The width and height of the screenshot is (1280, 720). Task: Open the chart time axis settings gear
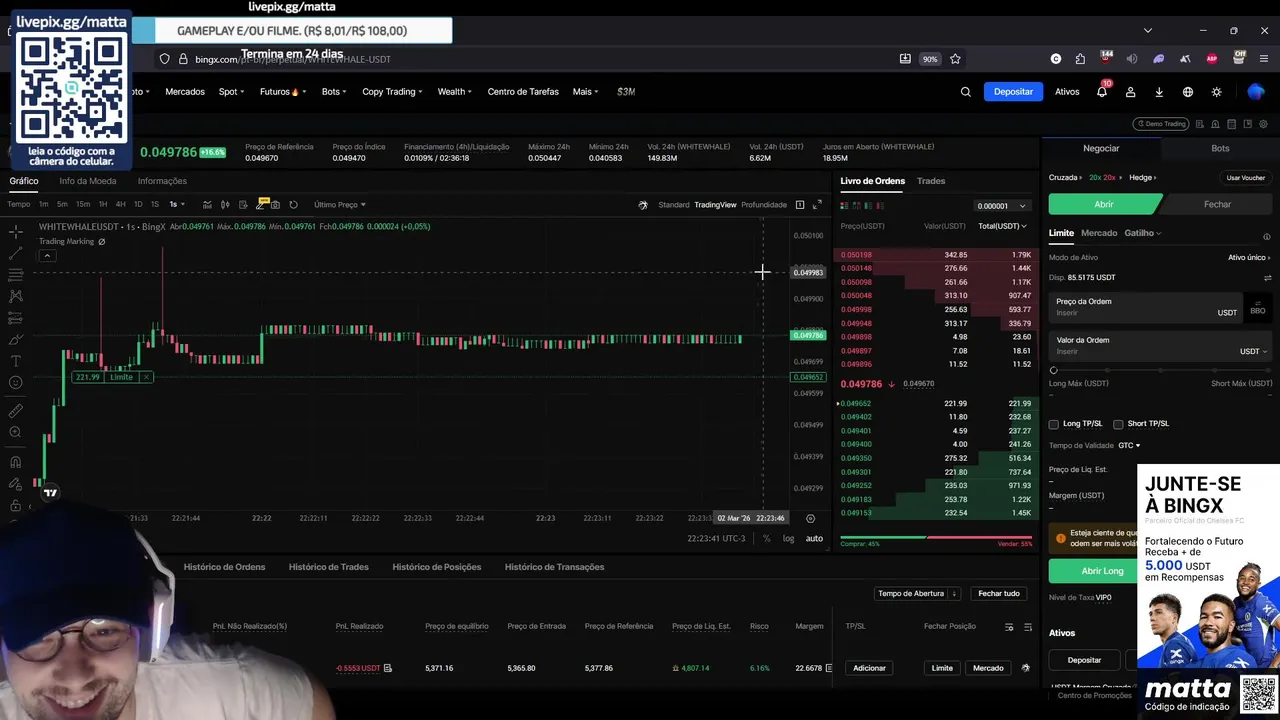tap(810, 518)
